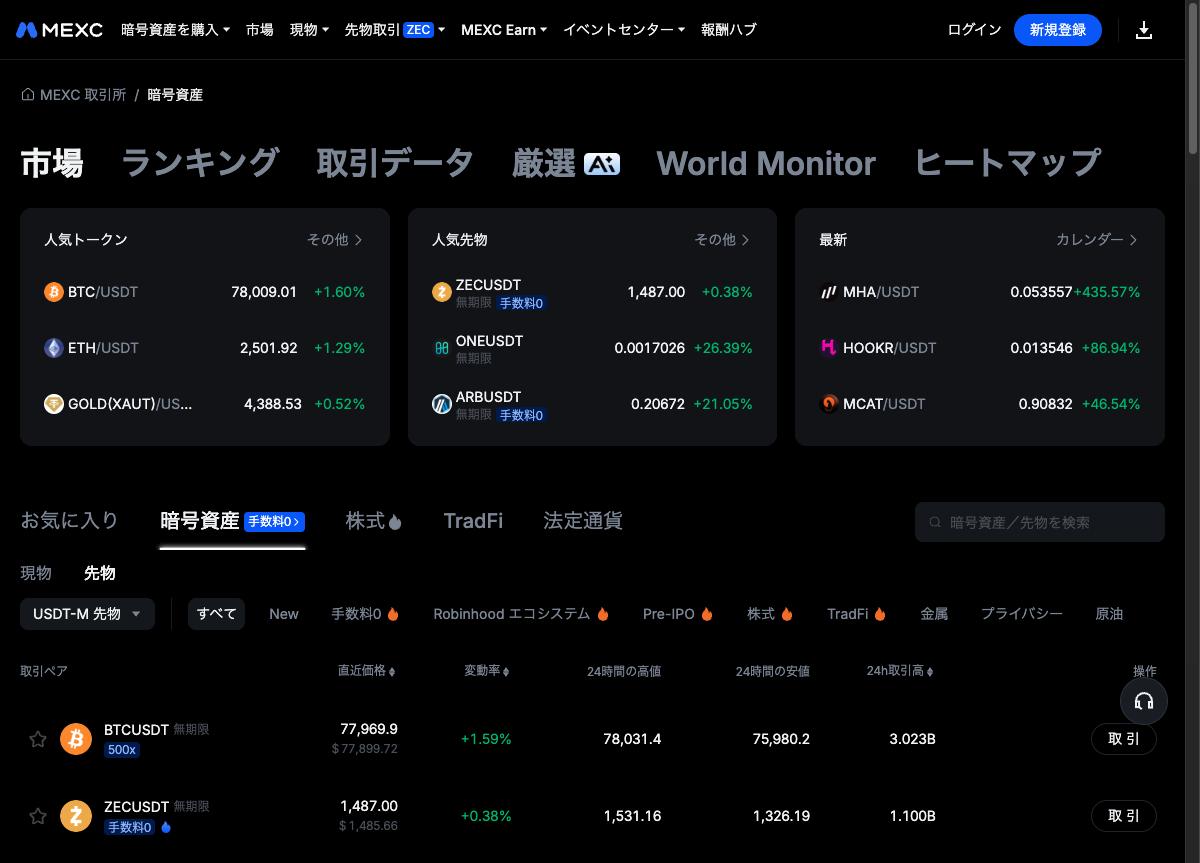Open the 取引データ tab
This screenshot has width=1200, height=863.
click(x=395, y=163)
